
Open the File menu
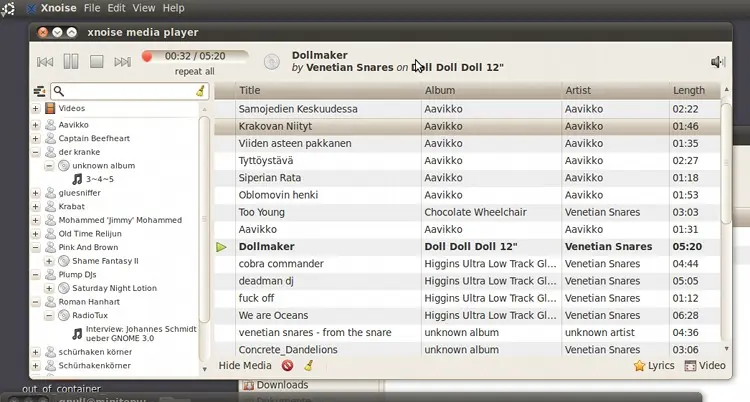coord(92,8)
